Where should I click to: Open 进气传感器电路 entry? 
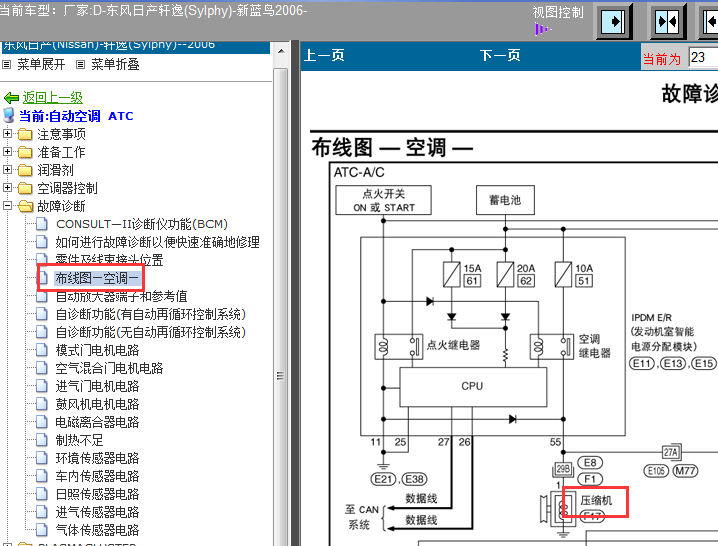pyautogui.click(x=98, y=512)
